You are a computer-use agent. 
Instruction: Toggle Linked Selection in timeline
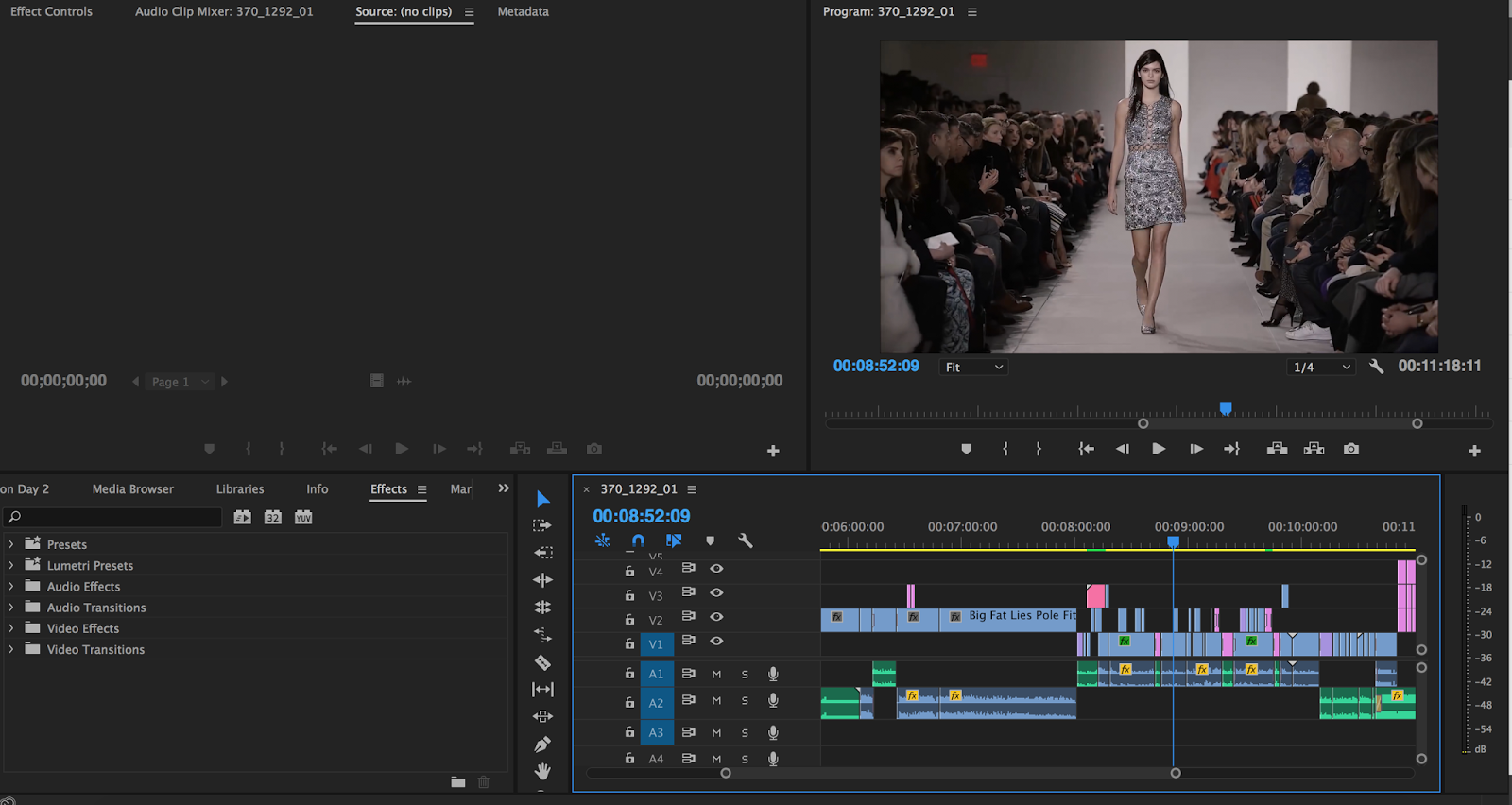coord(674,540)
